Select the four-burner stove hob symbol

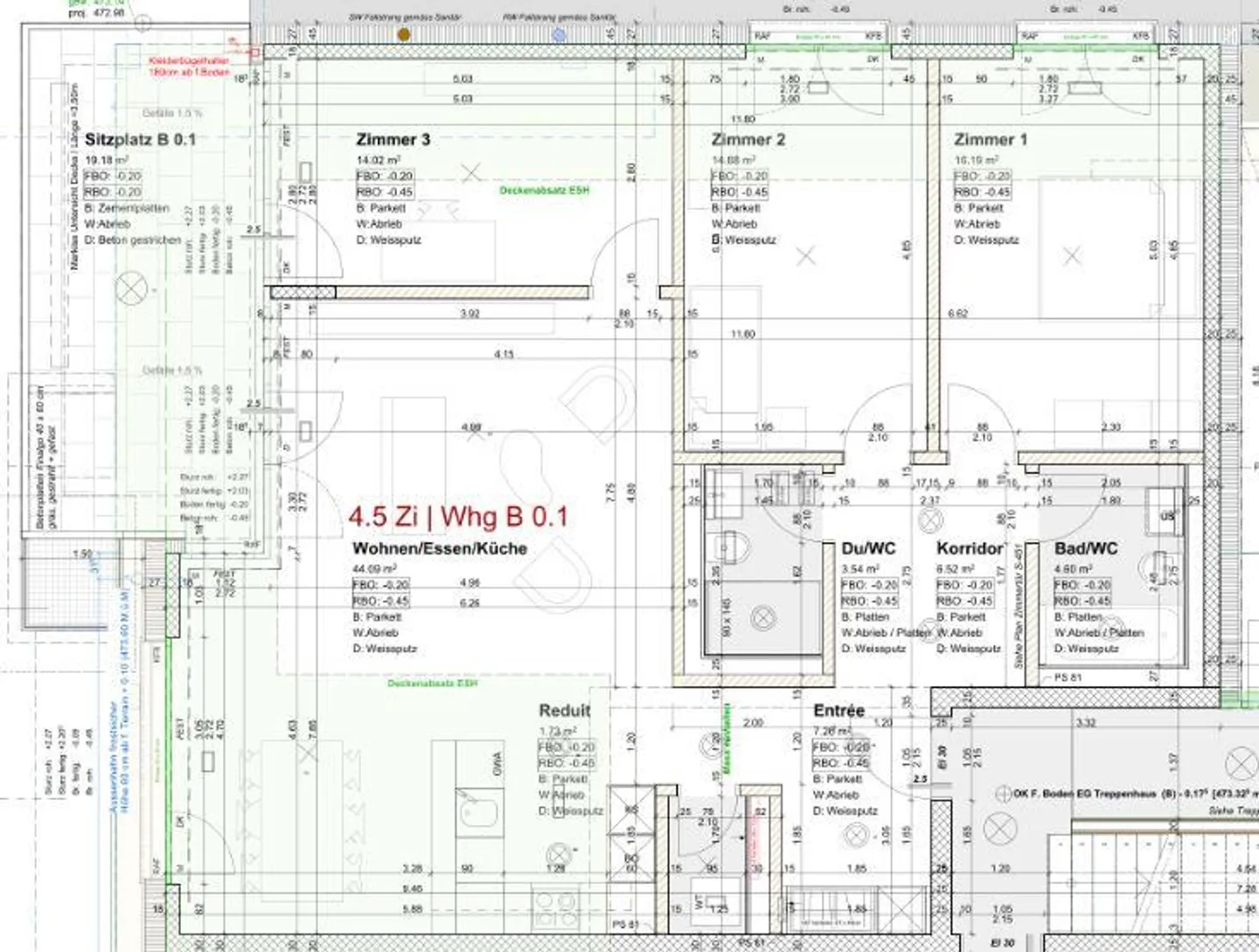(x=555, y=907)
